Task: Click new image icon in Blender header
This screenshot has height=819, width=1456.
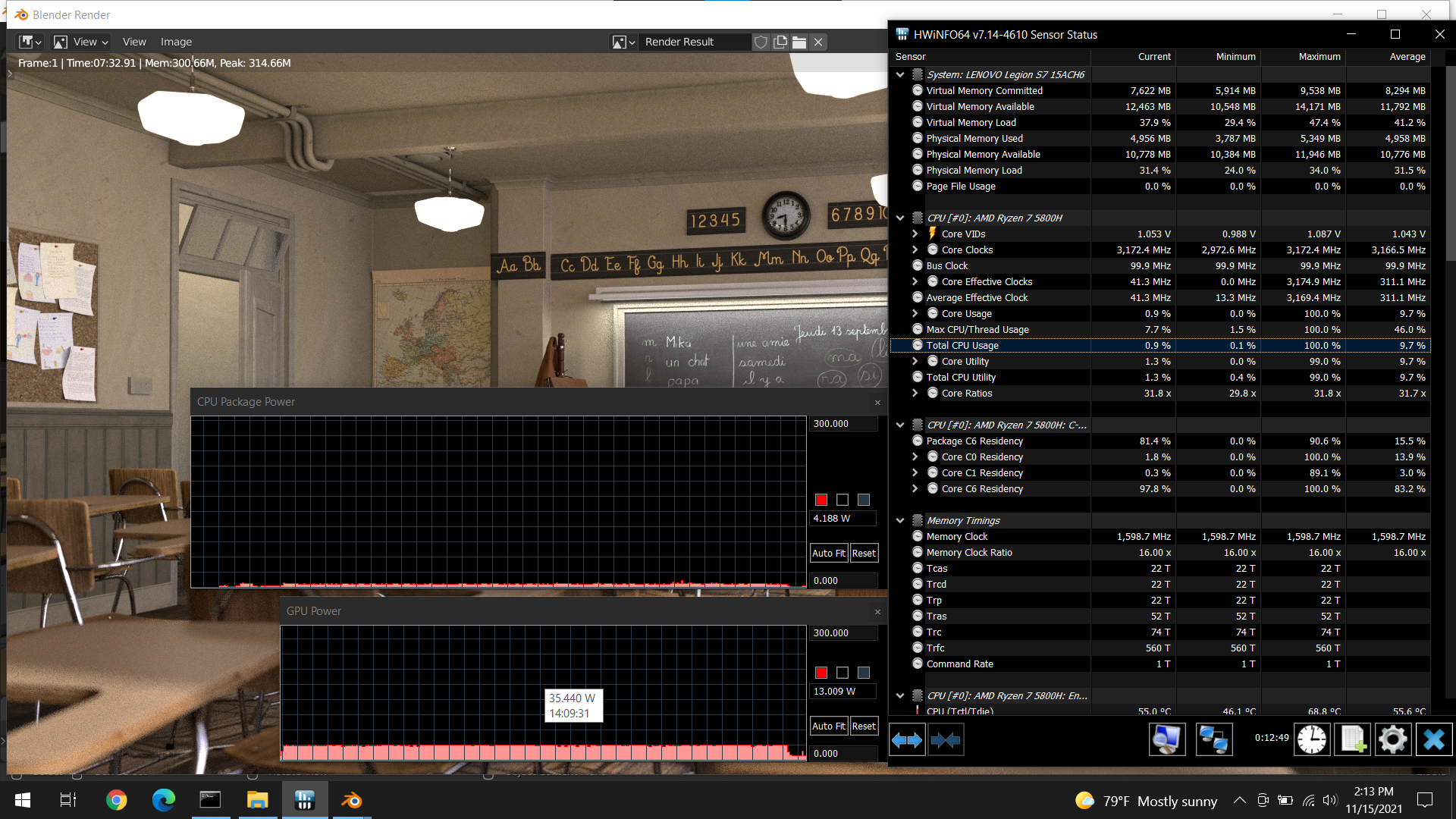Action: click(780, 42)
